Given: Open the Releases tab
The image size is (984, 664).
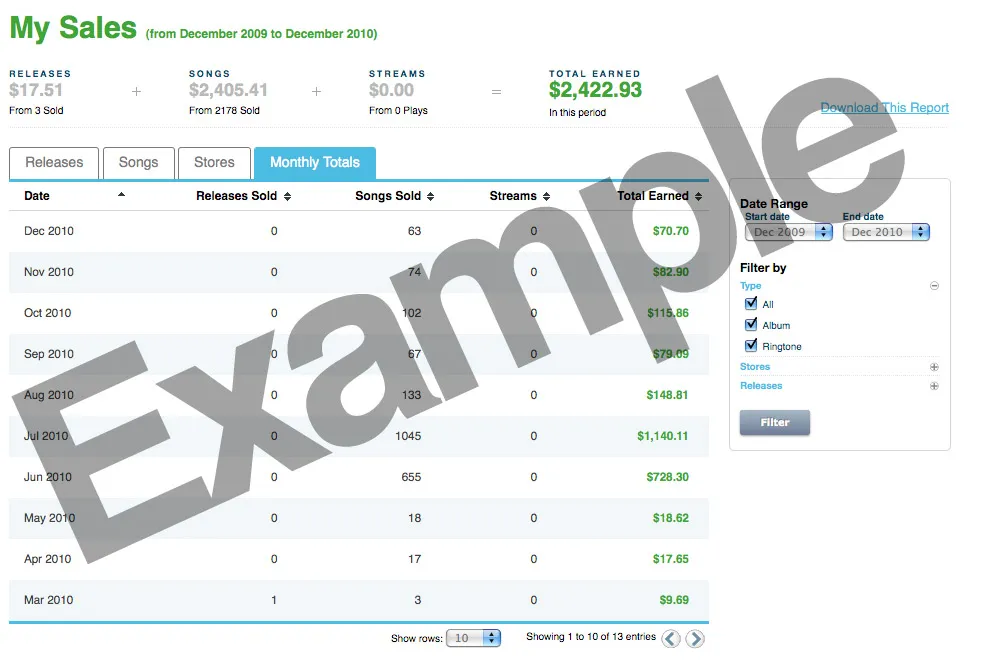Looking at the screenshot, I should pyautogui.click(x=54, y=163).
